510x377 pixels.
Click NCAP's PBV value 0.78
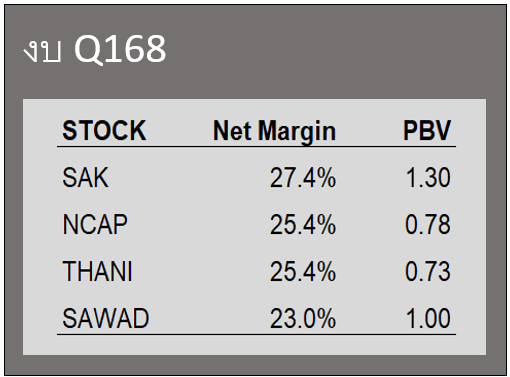click(x=428, y=225)
